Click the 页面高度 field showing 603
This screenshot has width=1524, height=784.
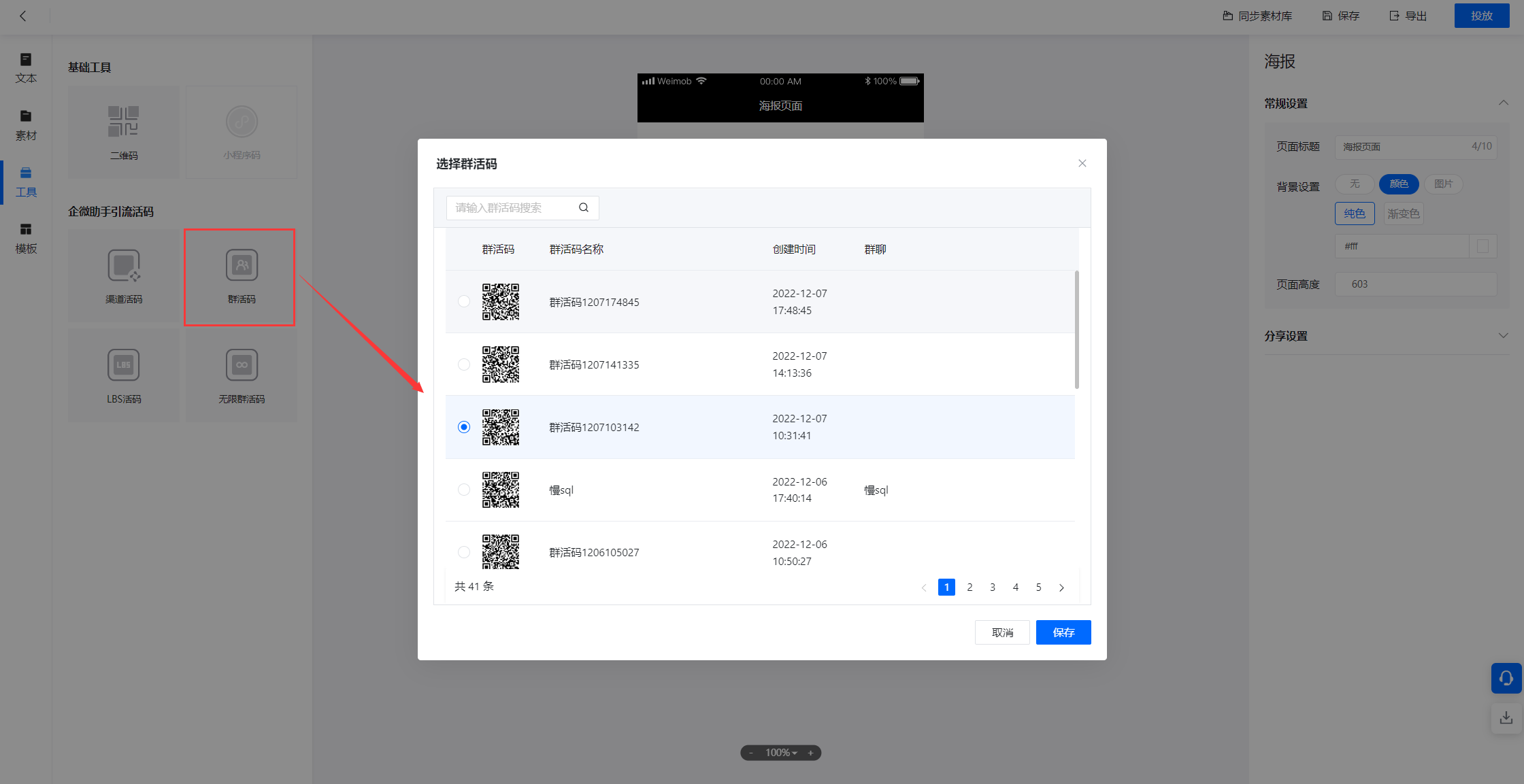point(1415,284)
